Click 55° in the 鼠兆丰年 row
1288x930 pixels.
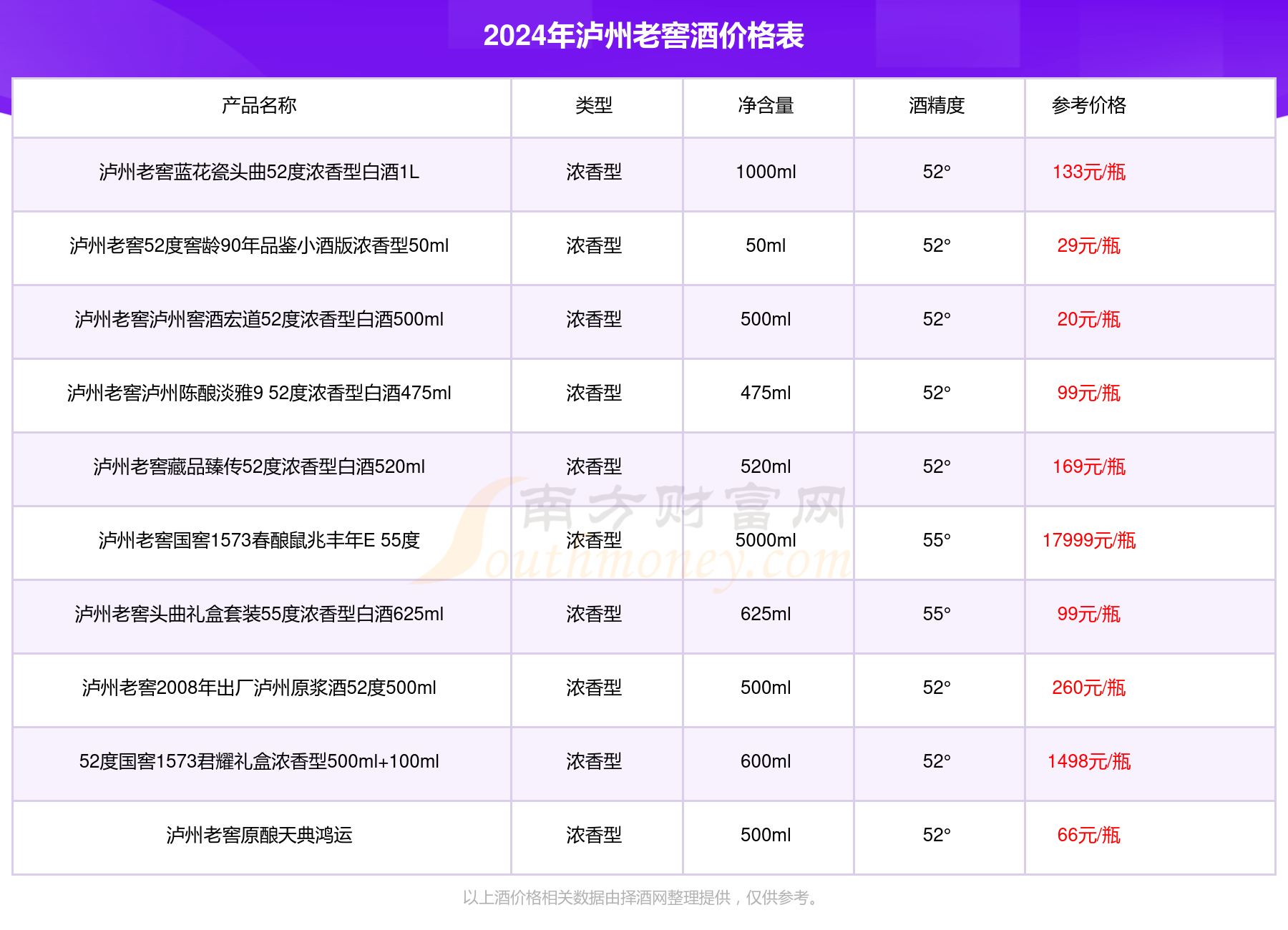pyautogui.click(x=937, y=541)
